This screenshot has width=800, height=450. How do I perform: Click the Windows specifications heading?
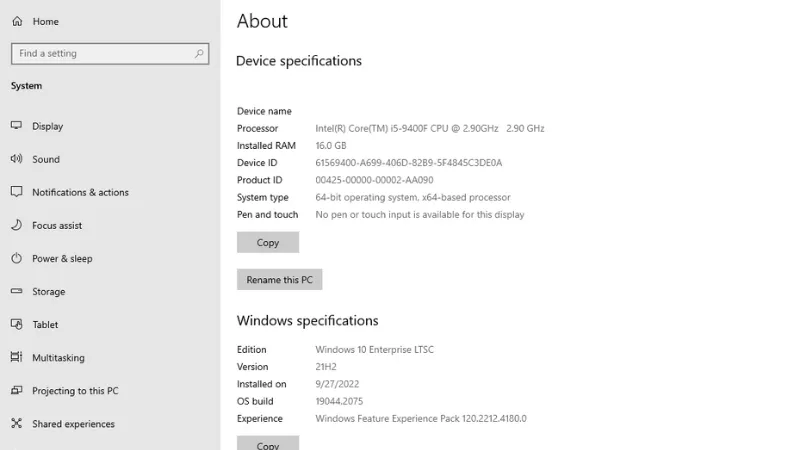click(x=307, y=321)
